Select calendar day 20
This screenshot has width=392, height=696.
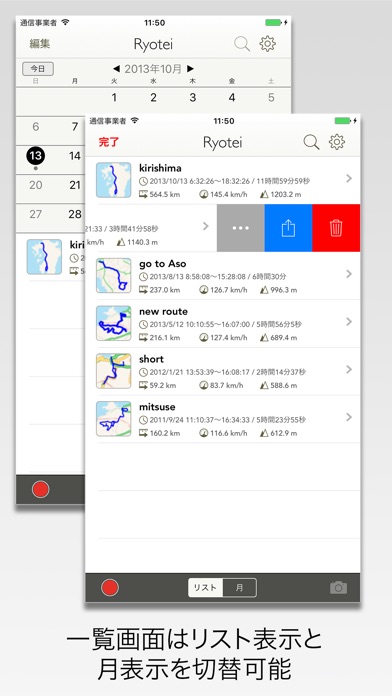[x=36, y=185]
